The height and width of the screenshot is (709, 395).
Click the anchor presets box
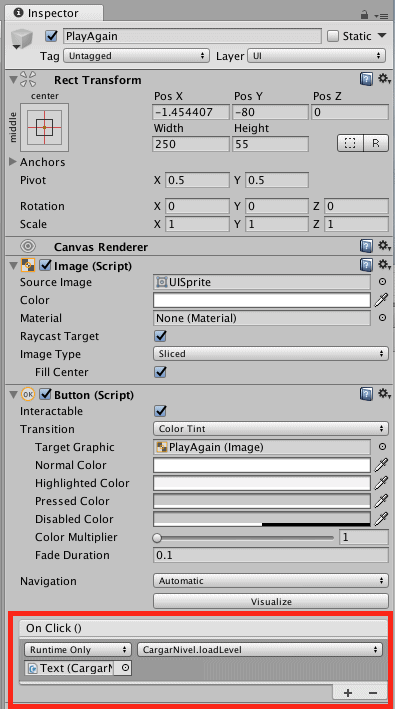coord(44,128)
